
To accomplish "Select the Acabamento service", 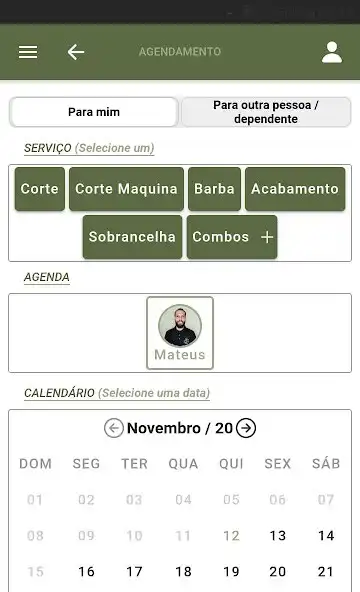I will pyautogui.click(x=295, y=189).
